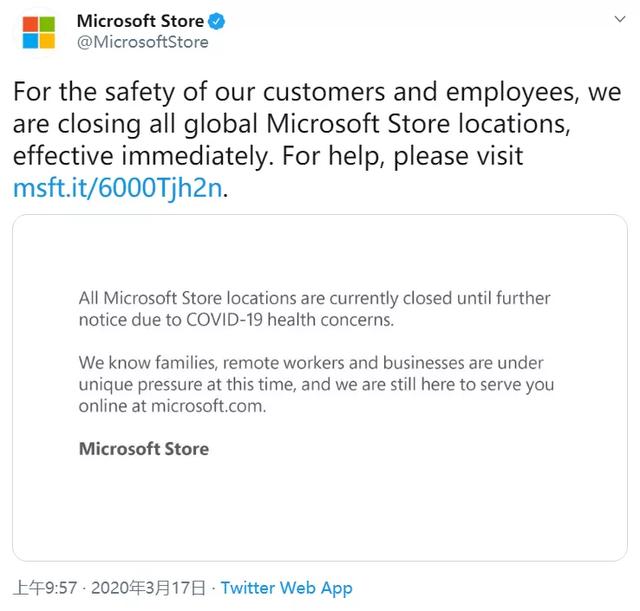
Task: Click the blue verified badge icon
Action: (x=217, y=21)
